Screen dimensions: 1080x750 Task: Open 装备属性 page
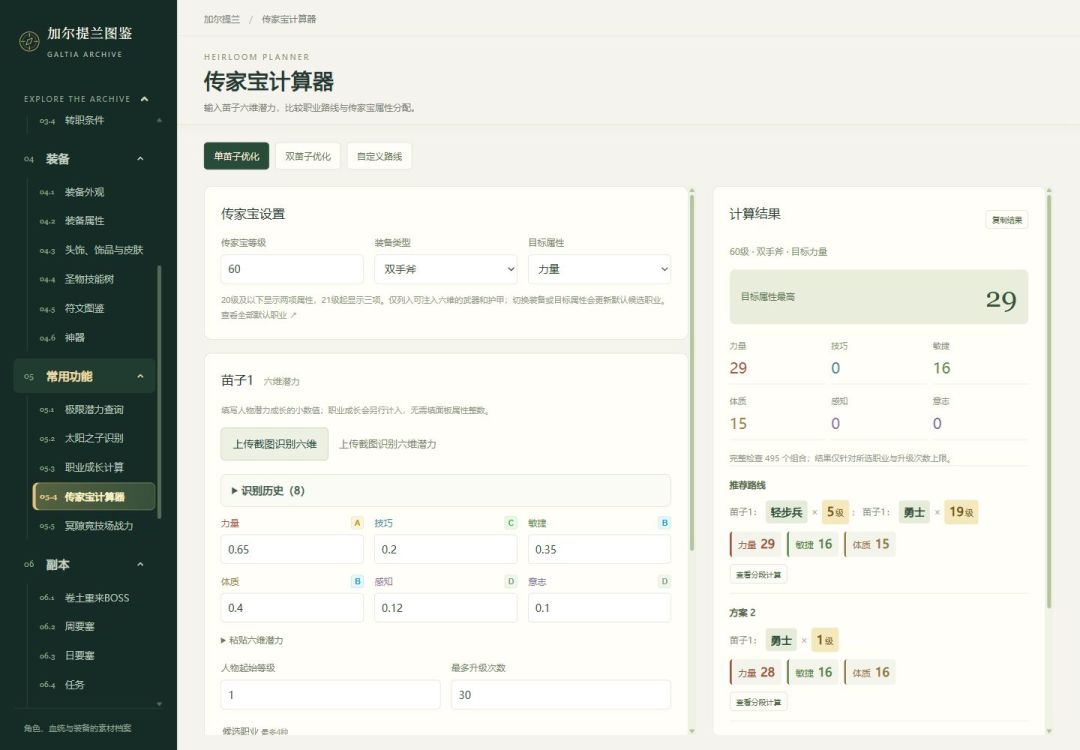click(84, 221)
